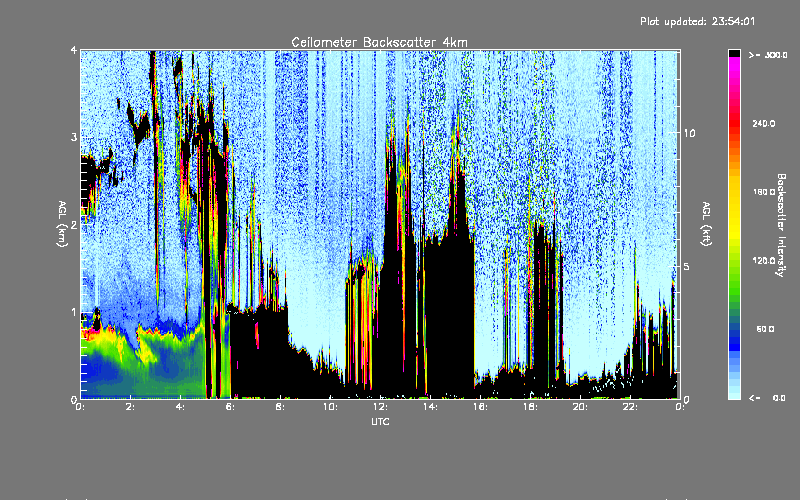Click the '8:' UTC hour tick label
Image resolution: width=800 pixels, height=500 pixels.
tap(281, 407)
